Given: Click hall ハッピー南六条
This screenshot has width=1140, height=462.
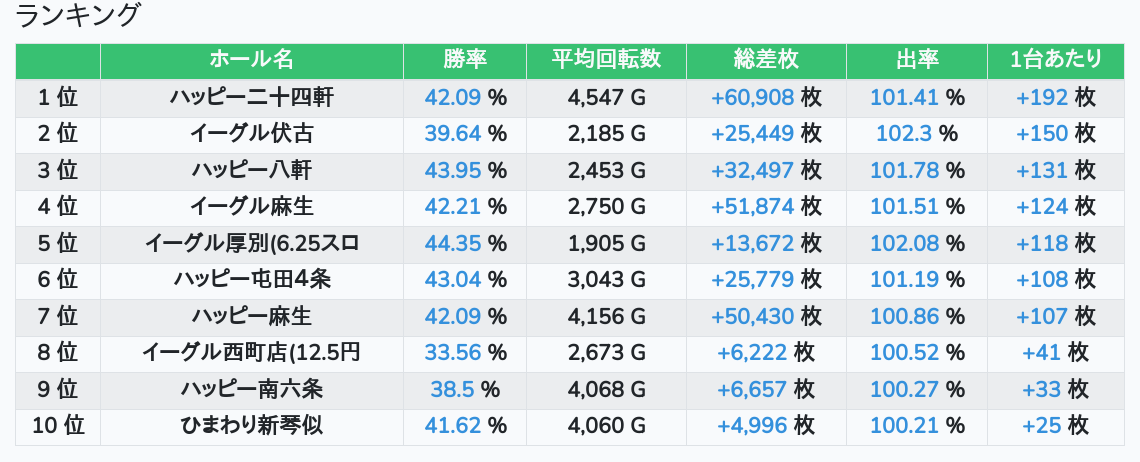Looking at the screenshot, I should click(251, 389).
